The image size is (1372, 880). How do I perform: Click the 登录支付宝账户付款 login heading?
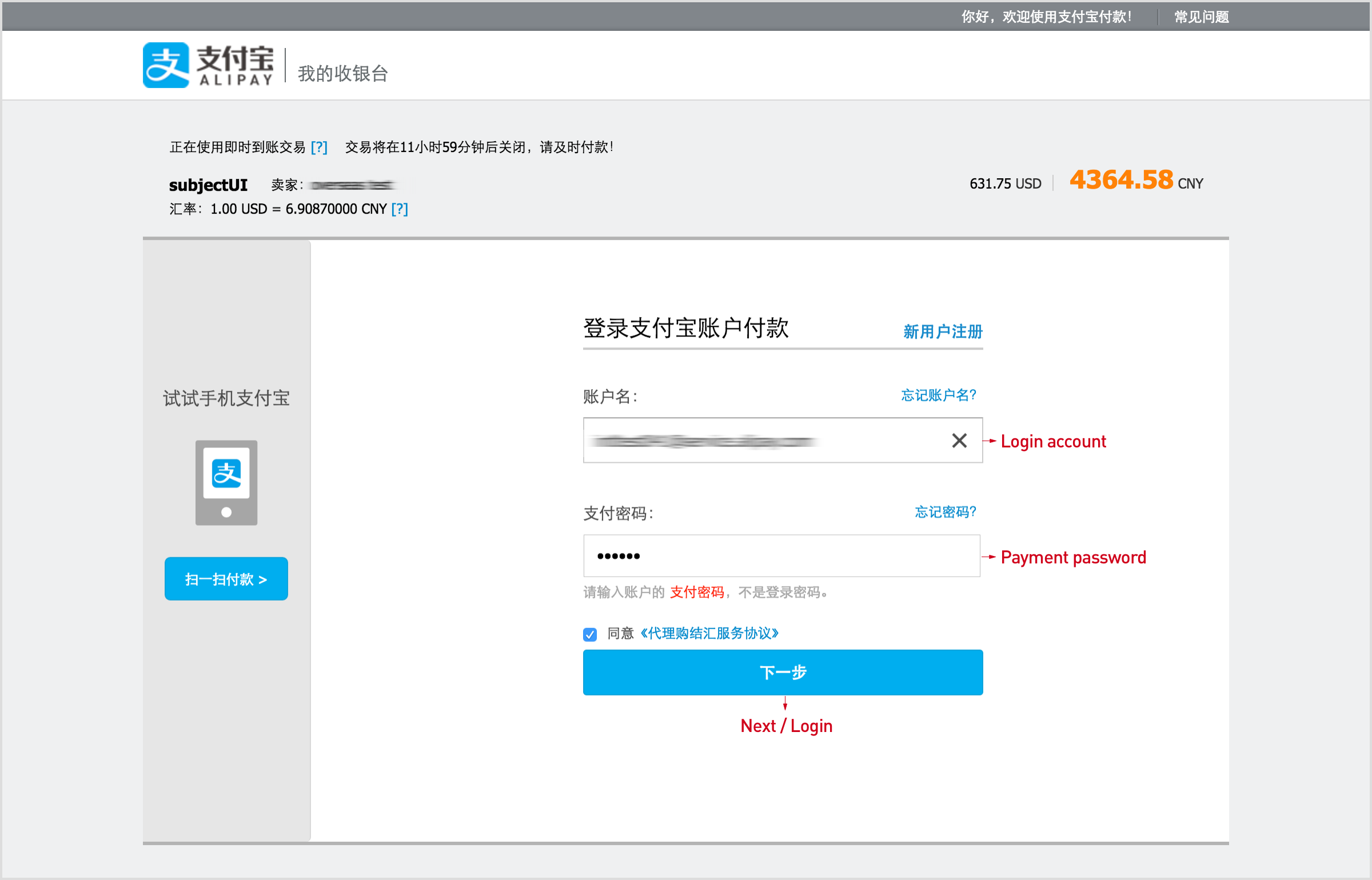pyautogui.click(x=685, y=329)
